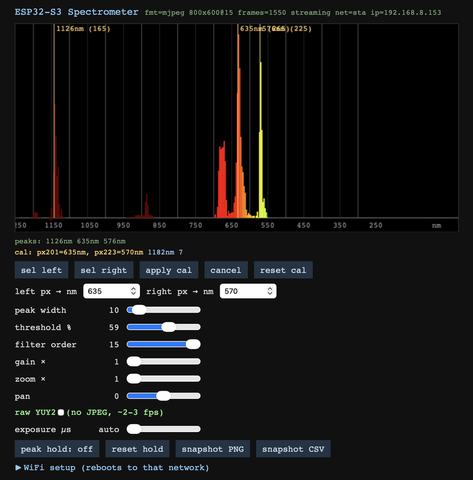473x480 pixels.
Task: Click the sel left button
Action: (41, 270)
